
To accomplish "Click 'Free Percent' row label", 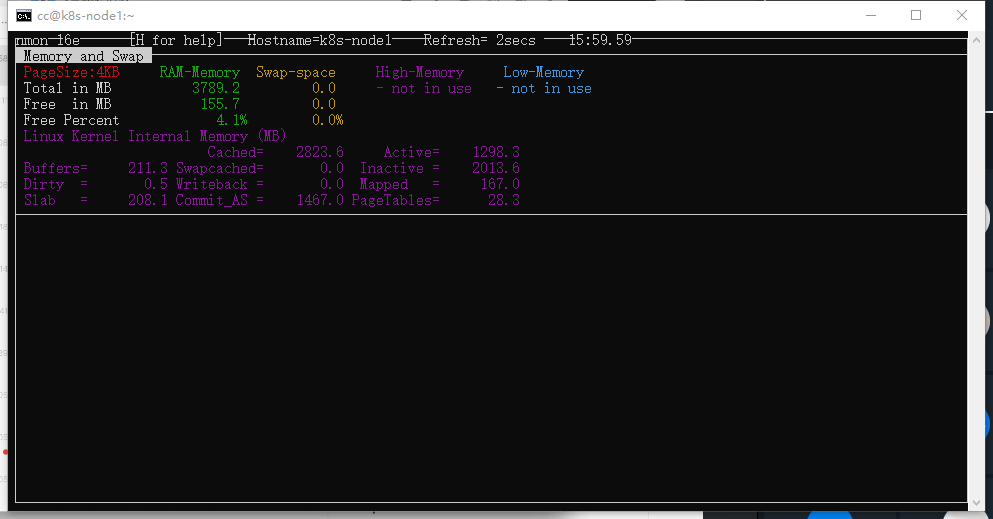I will point(71,120).
